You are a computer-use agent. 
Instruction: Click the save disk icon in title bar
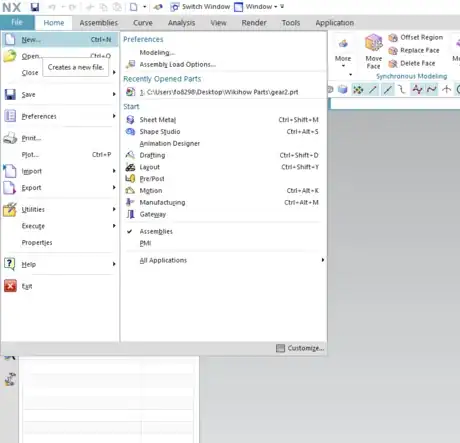[35, 7]
